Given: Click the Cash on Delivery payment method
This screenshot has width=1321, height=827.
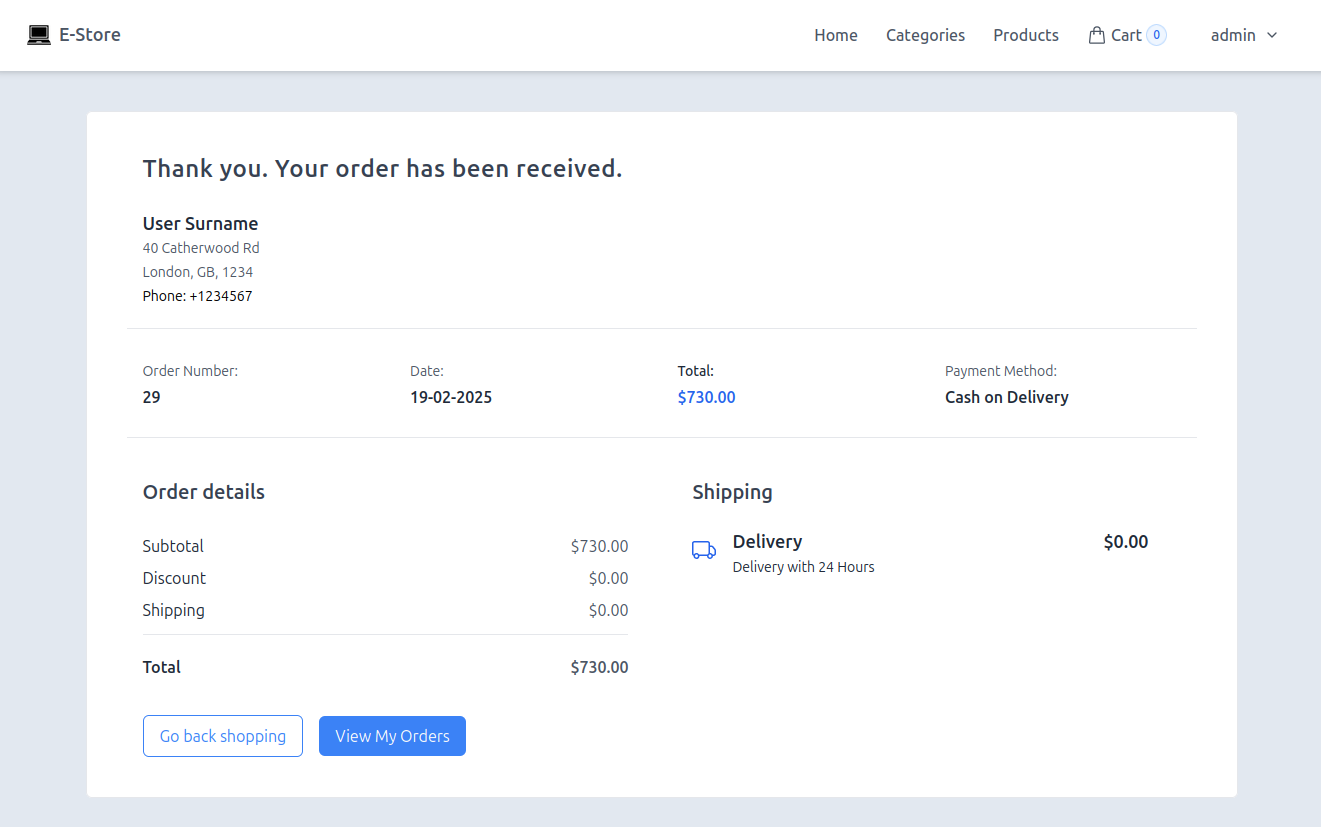Looking at the screenshot, I should click(x=1006, y=397).
